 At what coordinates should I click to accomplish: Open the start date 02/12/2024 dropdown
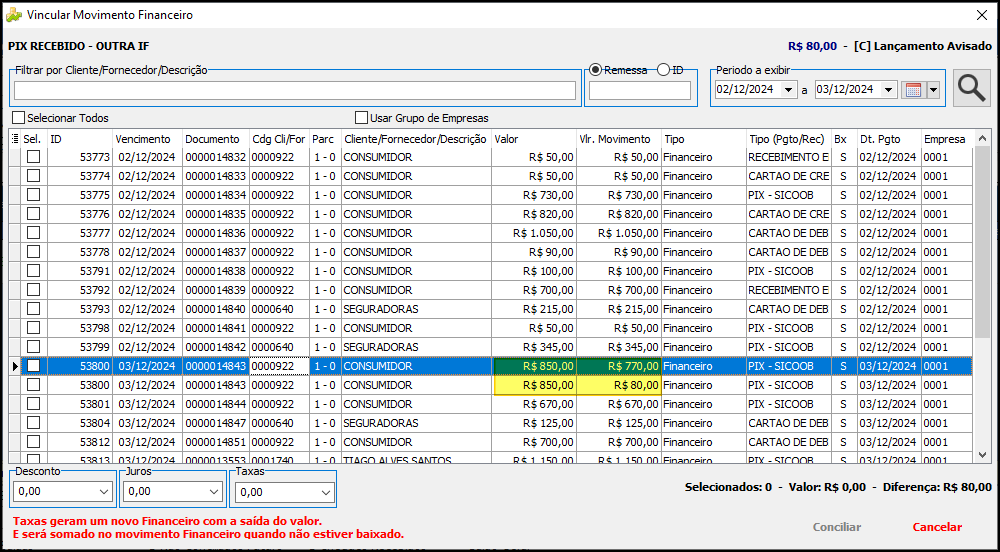pyautogui.click(x=789, y=90)
